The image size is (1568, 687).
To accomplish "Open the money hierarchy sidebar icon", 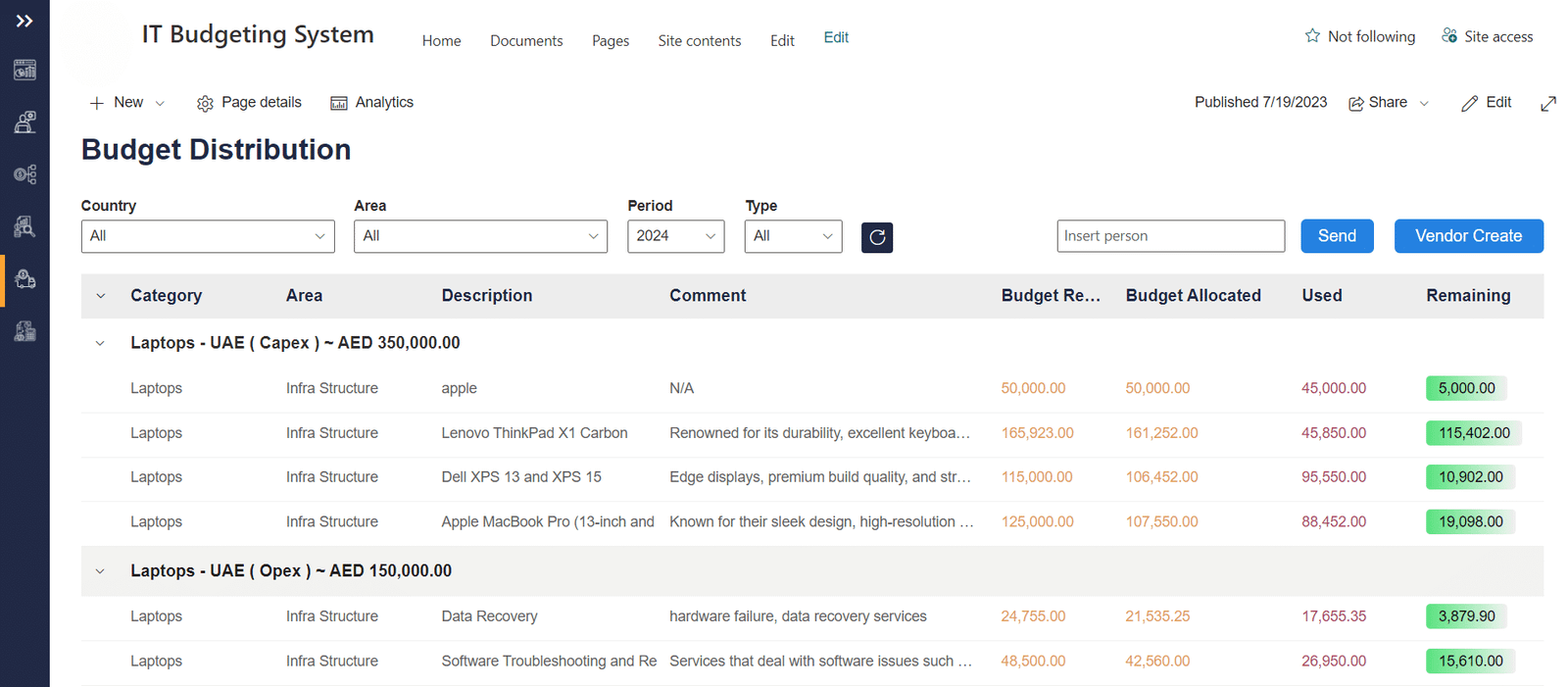I will (x=24, y=174).
